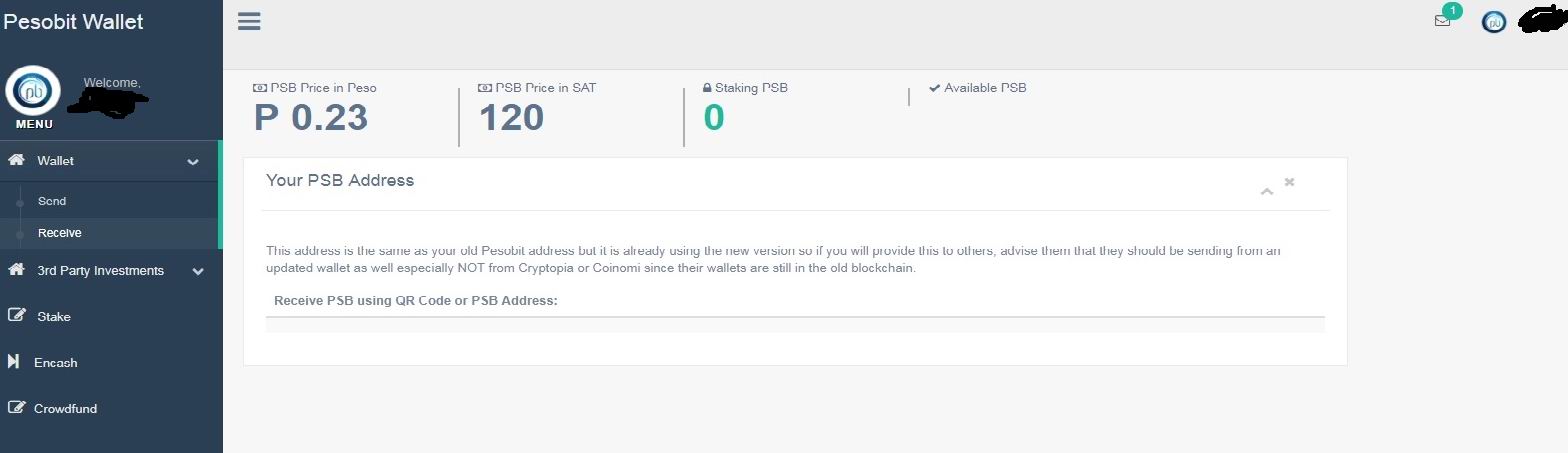Collapse the Wallet submenu chevron
Screen dimensions: 1568x453
(193, 161)
